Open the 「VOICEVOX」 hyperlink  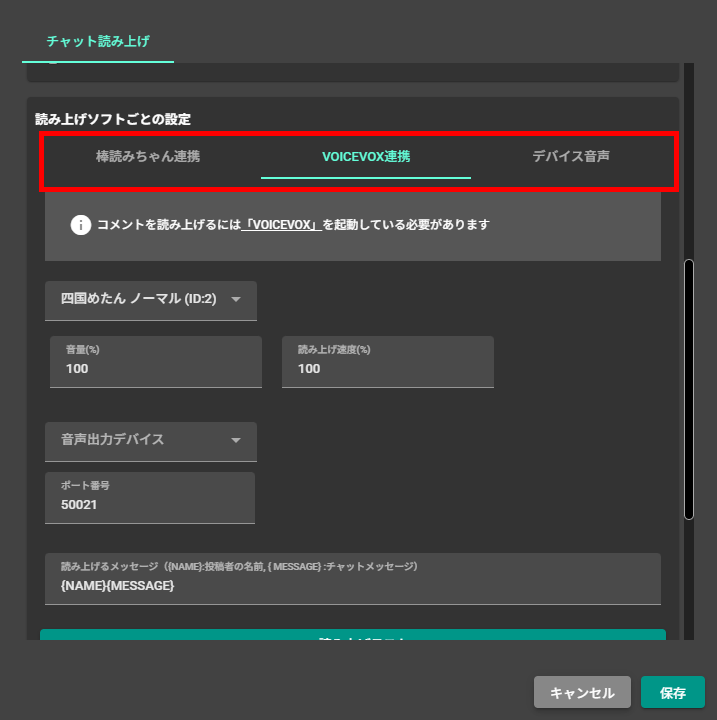click(282, 225)
